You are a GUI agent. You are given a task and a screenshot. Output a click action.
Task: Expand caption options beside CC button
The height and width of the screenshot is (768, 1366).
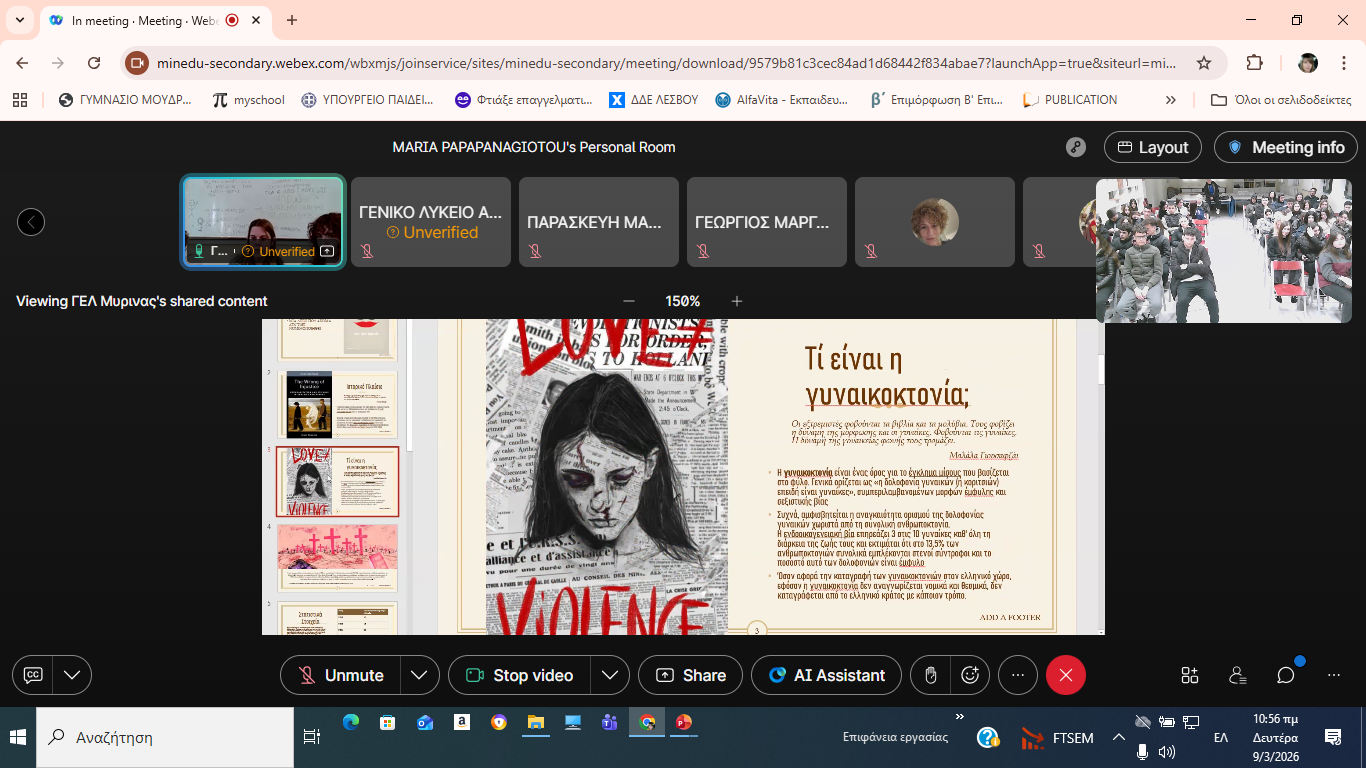[72, 675]
